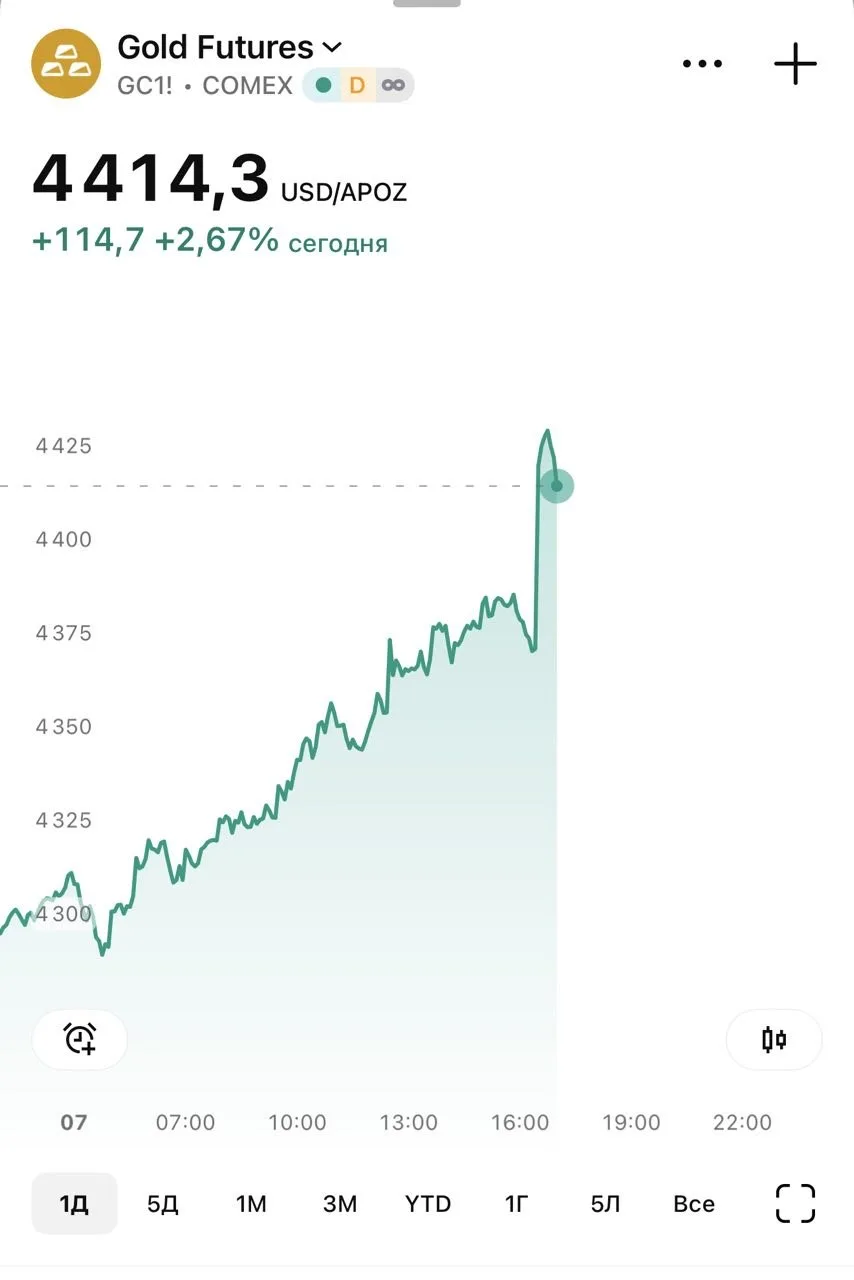Expand the Gold Futures chevron dropdown

[x=332, y=47]
